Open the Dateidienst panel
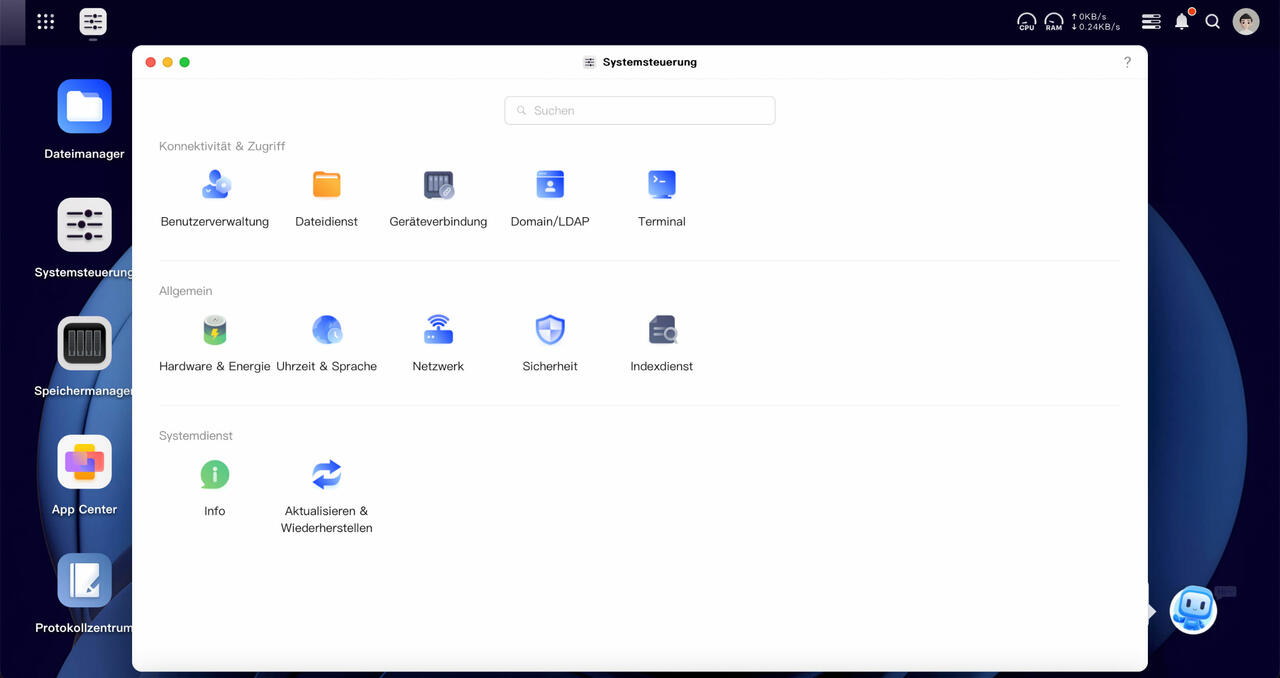Image resolution: width=1280 pixels, height=678 pixels. click(x=326, y=199)
